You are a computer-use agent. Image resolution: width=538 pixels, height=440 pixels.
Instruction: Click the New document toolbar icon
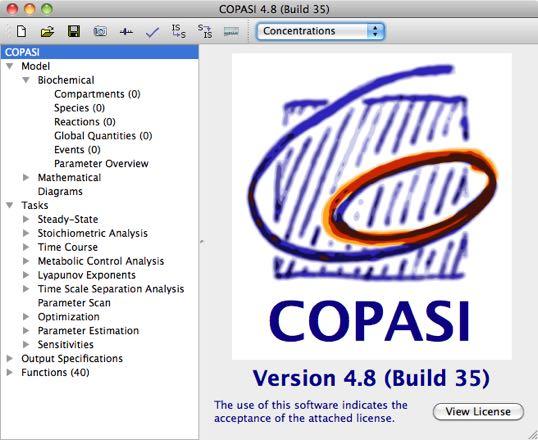[x=22, y=31]
